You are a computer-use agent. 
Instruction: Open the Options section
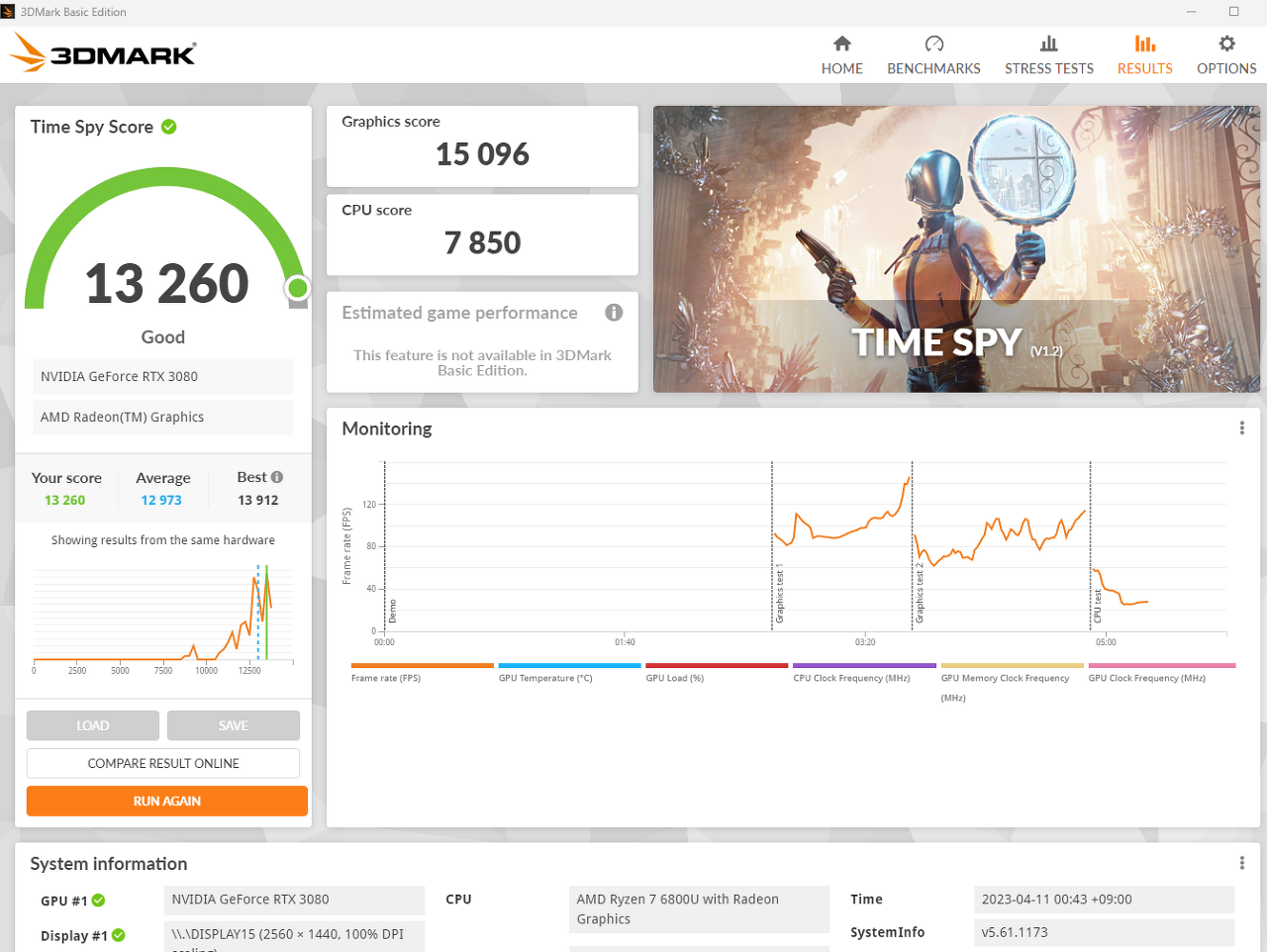coord(1226,55)
